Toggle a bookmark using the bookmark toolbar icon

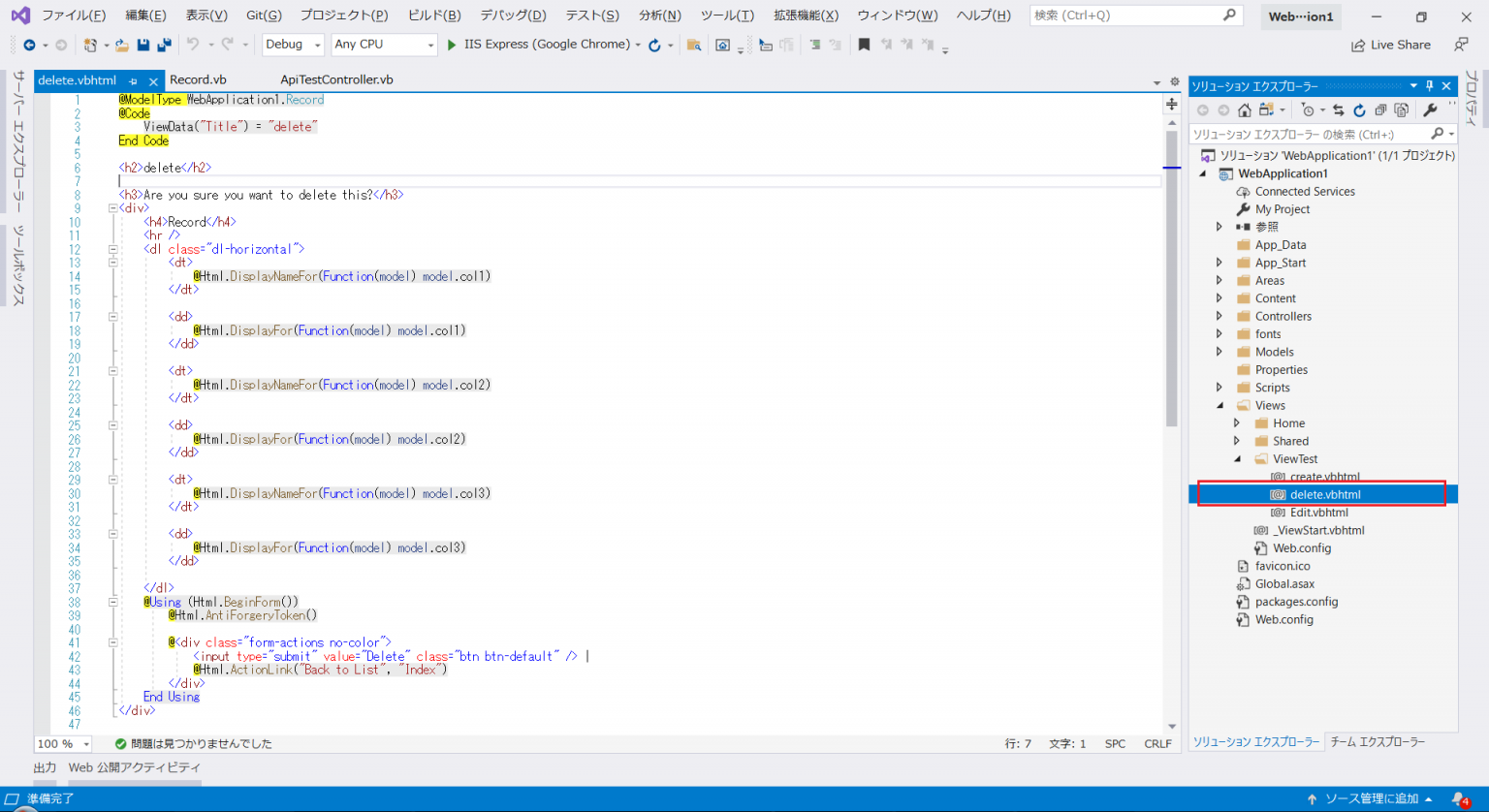[864, 45]
